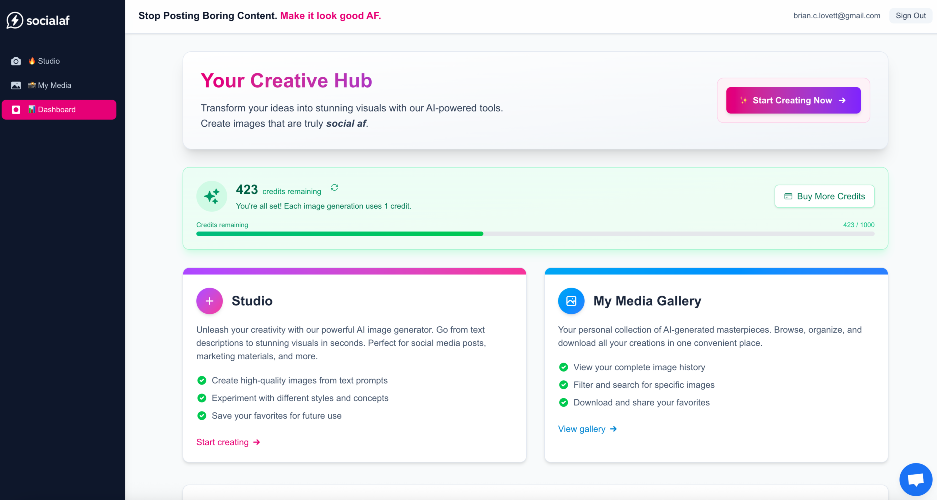Open the View gallery link
The width and height of the screenshot is (937, 500).
click(587, 429)
